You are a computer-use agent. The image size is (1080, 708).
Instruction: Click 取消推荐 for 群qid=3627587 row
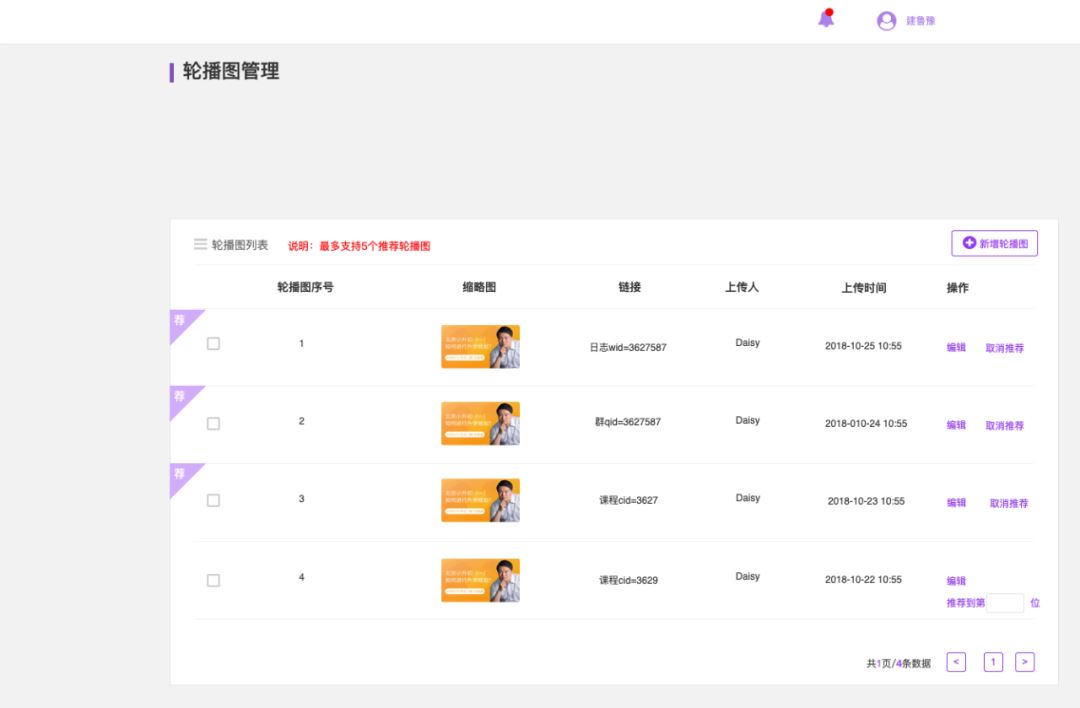[x=1004, y=426]
